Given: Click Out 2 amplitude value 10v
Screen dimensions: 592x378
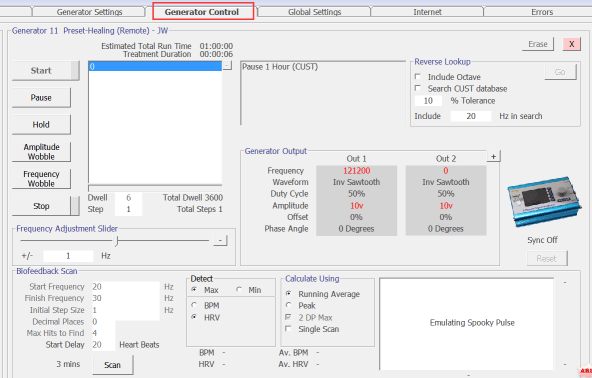Looking at the screenshot, I should [x=446, y=206].
